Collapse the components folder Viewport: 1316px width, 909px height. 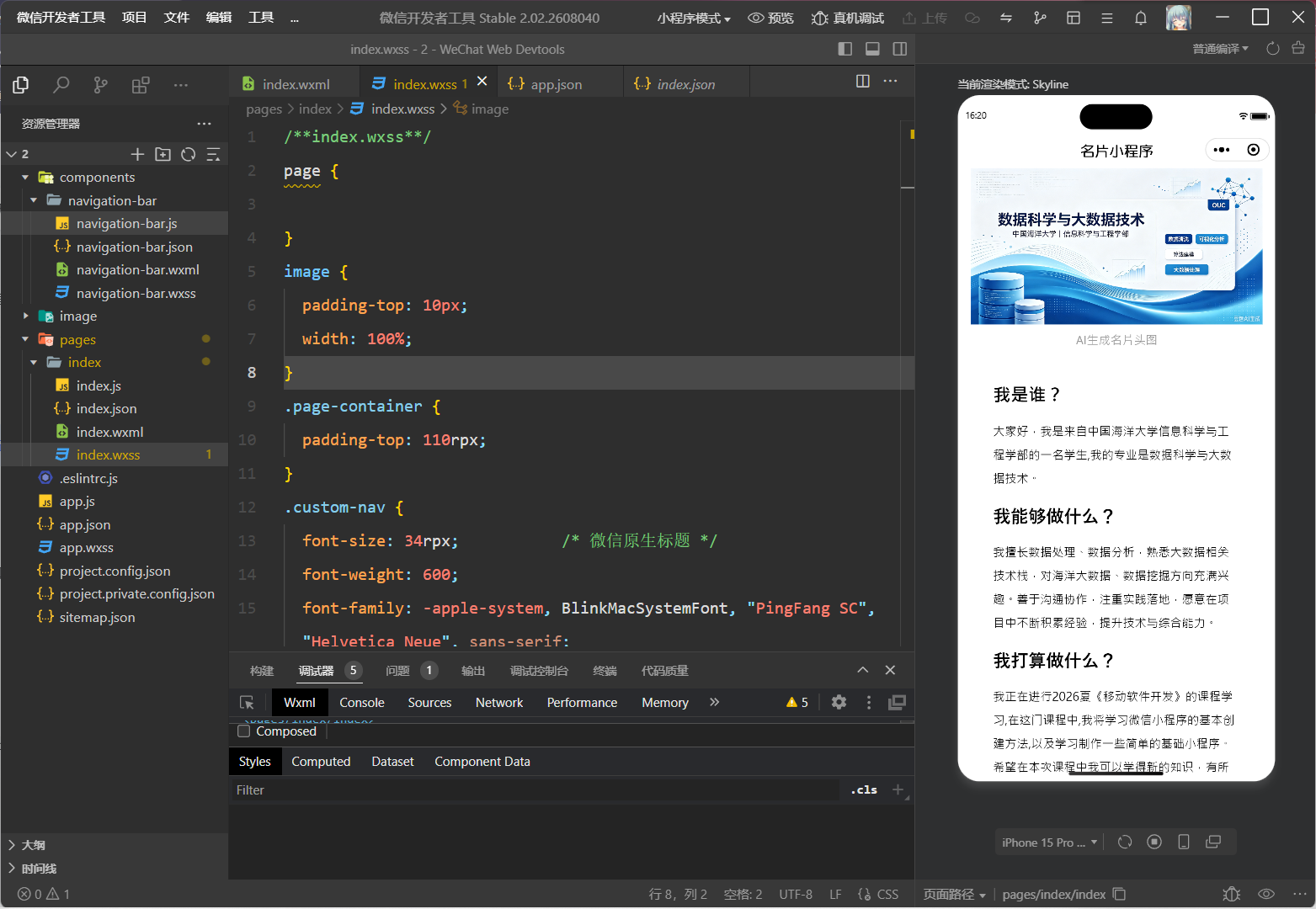[x=25, y=178]
